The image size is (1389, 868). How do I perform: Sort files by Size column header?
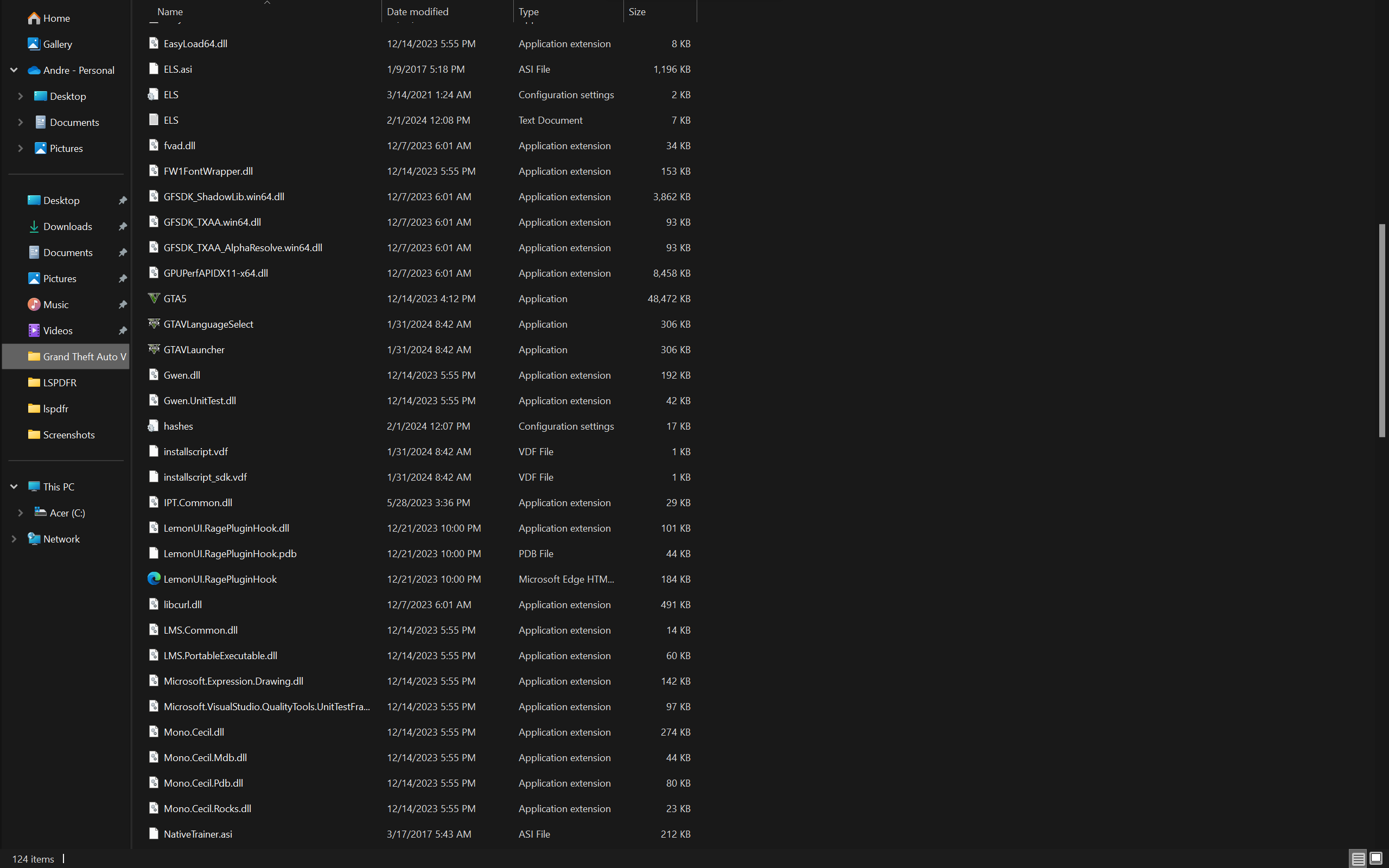pyautogui.click(x=636, y=11)
